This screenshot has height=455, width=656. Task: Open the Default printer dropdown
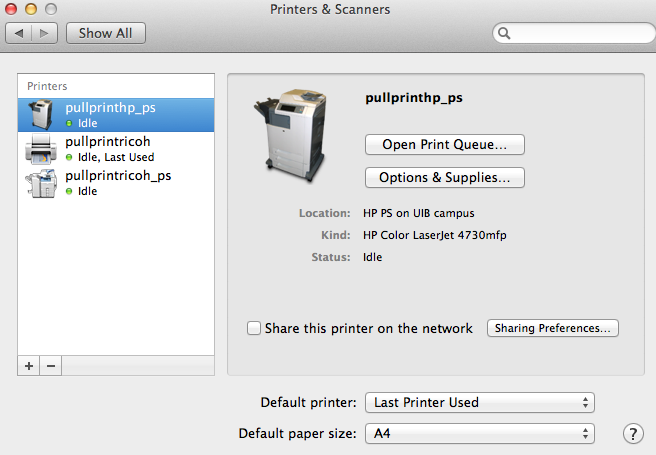pos(480,402)
